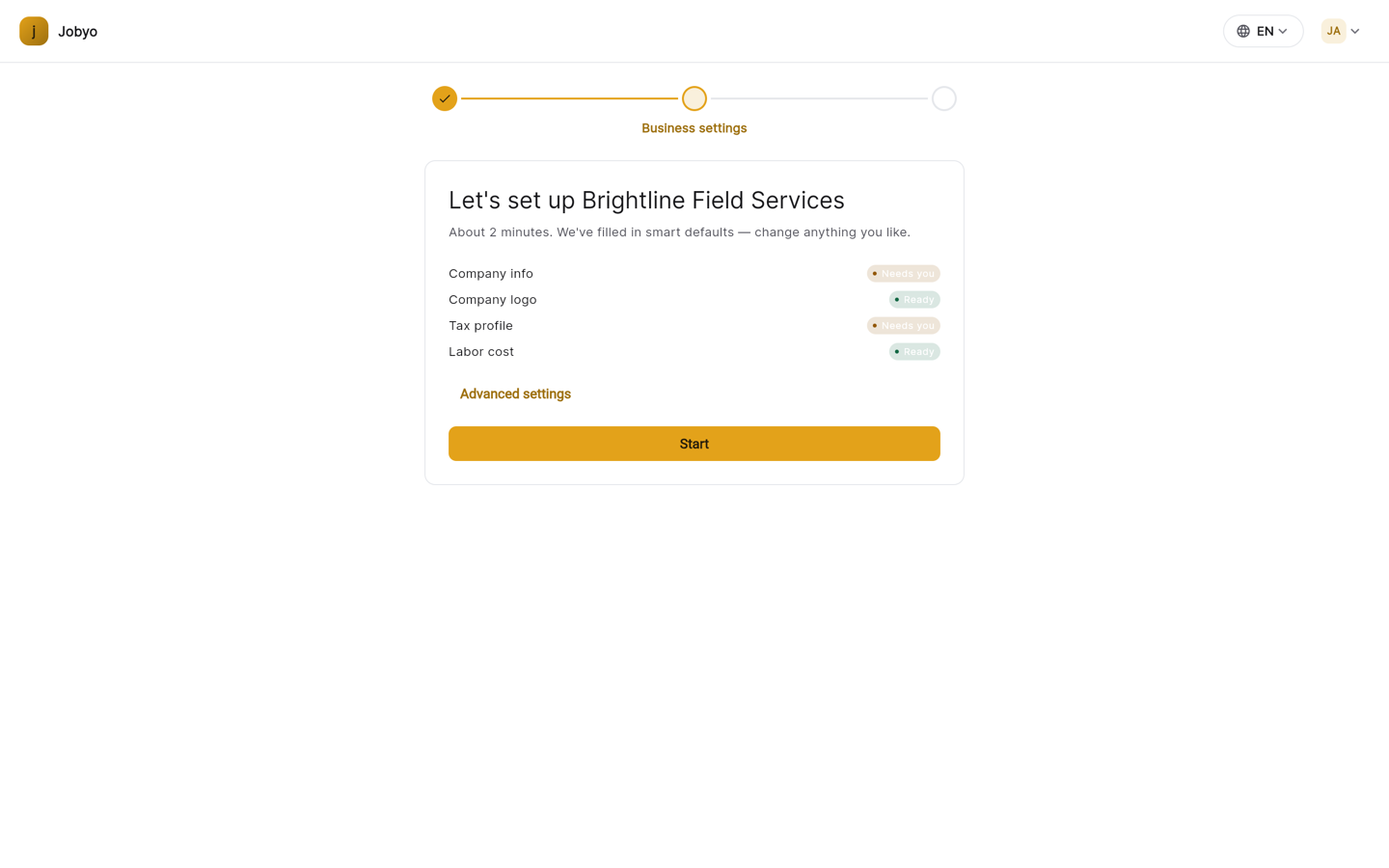The height and width of the screenshot is (868, 1389).
Task: Click the Jobyo logo icon
Action: pos(34,31)
